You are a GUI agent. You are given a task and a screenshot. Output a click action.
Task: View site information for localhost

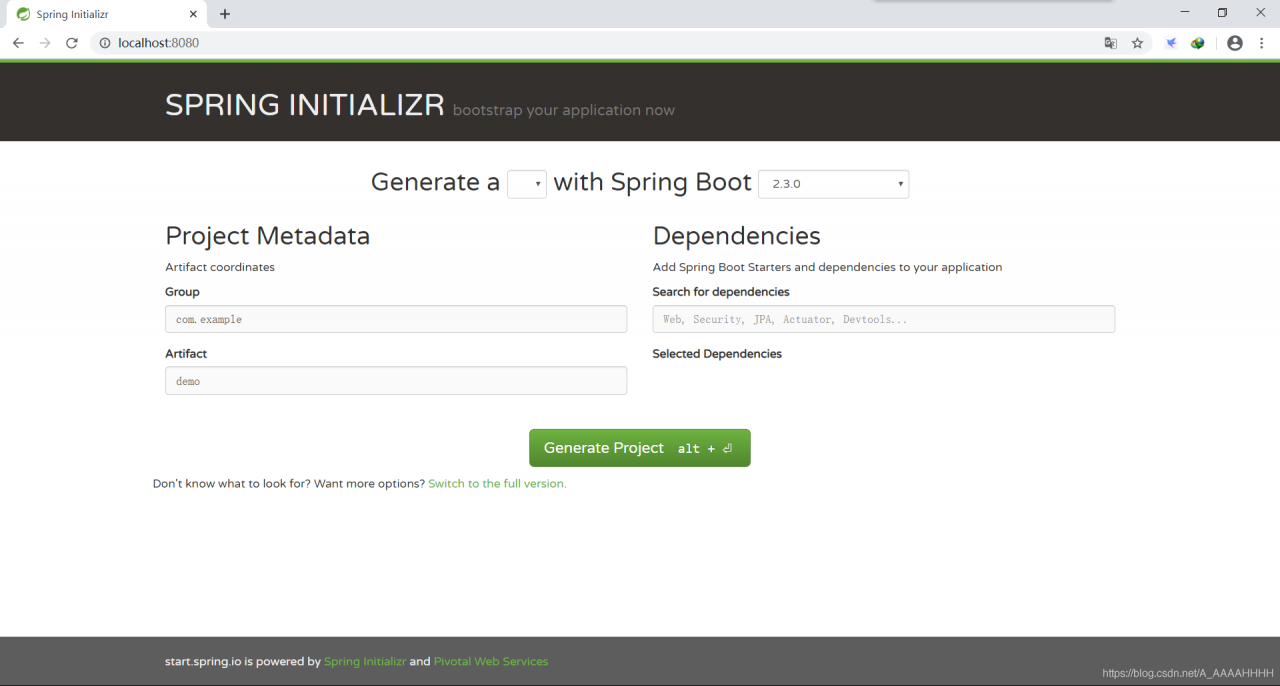[x=104, y=43]
